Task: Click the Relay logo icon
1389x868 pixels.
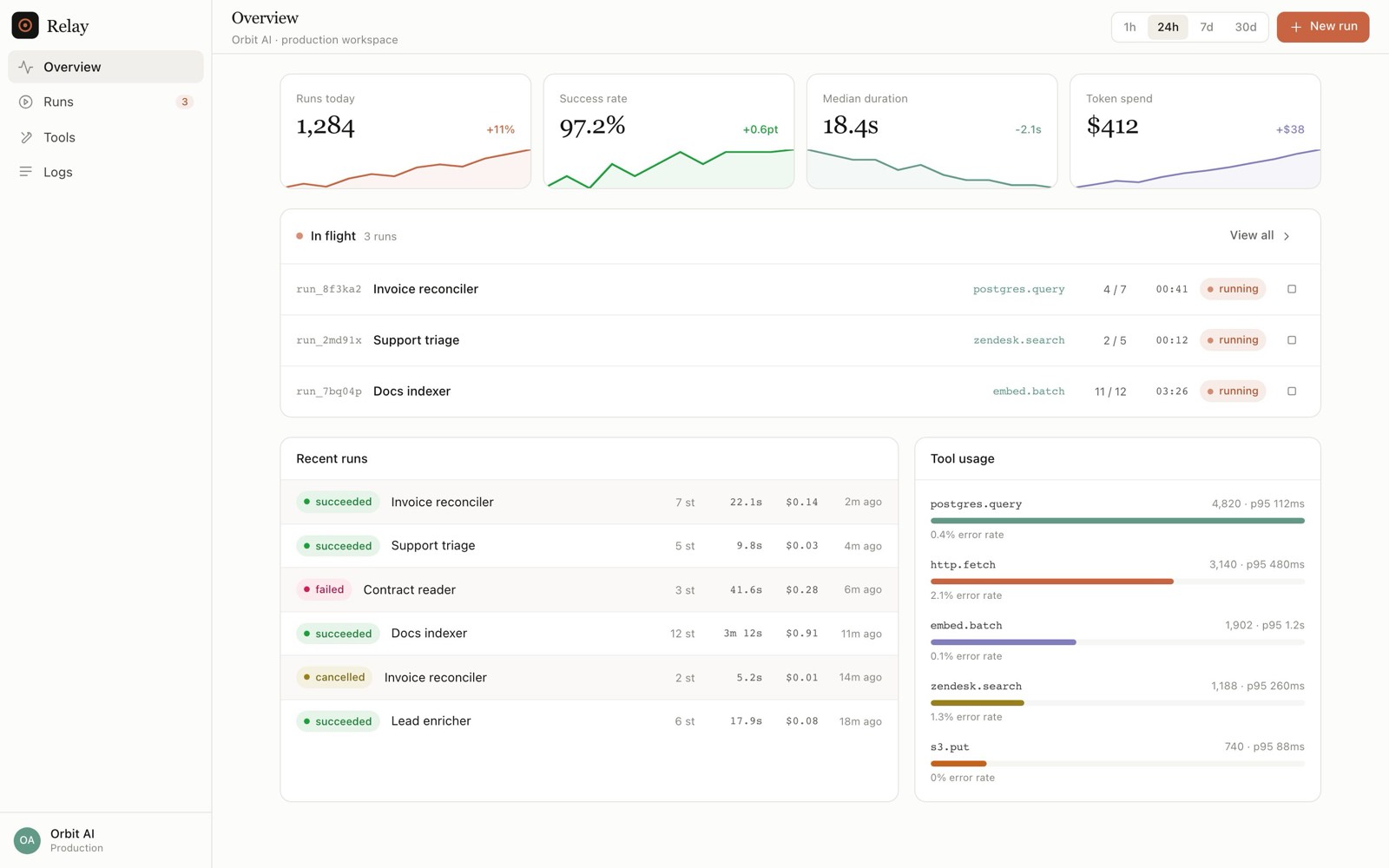Action: point(25,26)
